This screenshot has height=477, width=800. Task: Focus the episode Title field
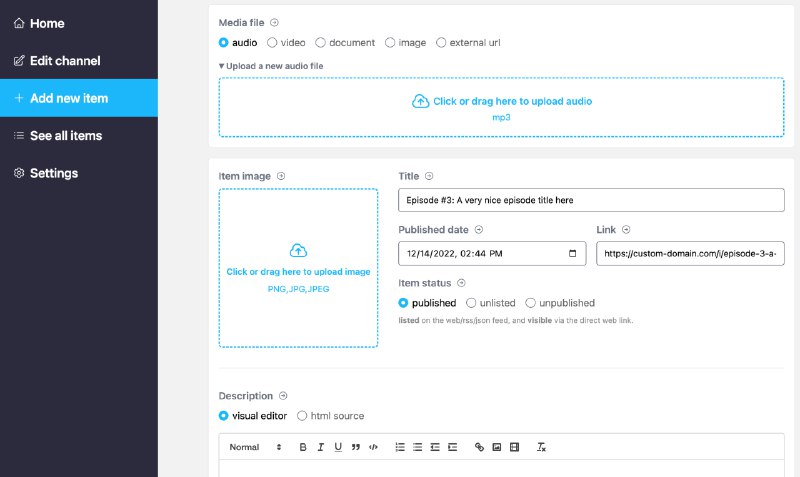(x=591, y=200)
